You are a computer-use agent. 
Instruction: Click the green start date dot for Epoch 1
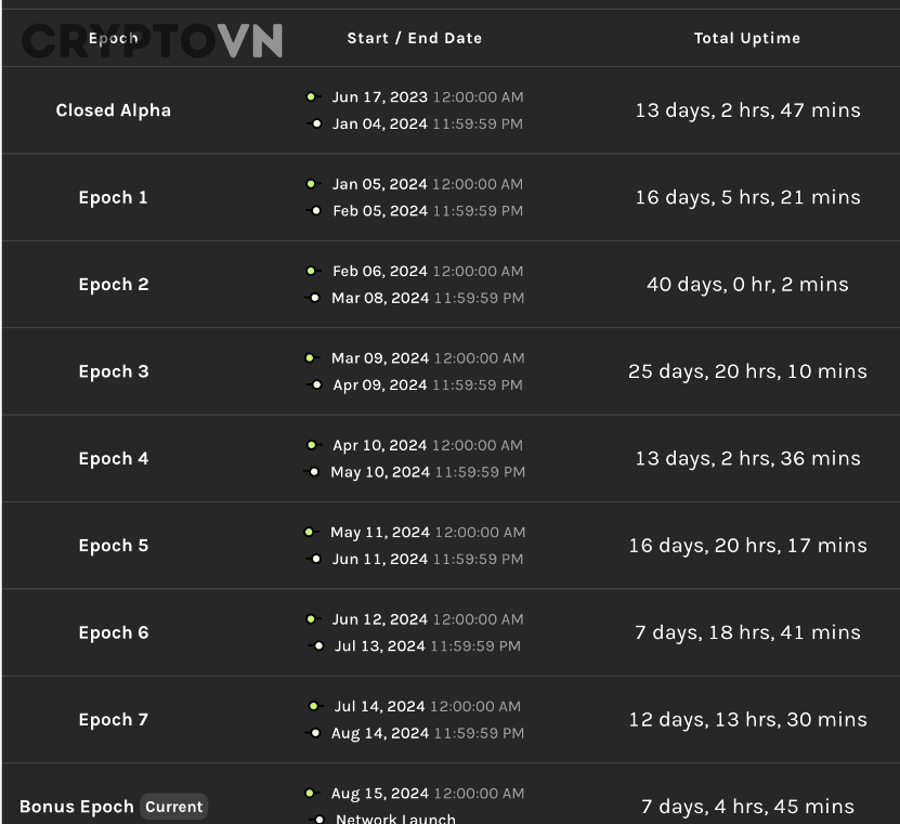point(313,184)
